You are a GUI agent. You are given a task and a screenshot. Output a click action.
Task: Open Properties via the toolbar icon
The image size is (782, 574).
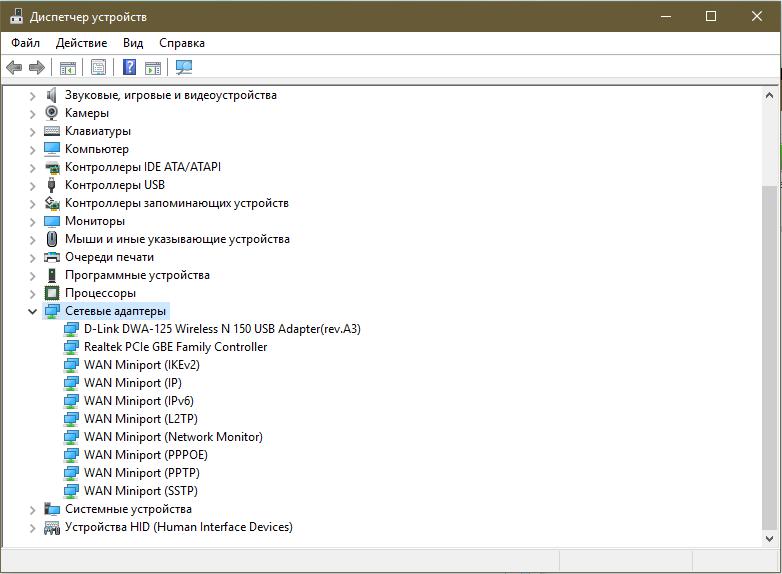click(98, 67)
